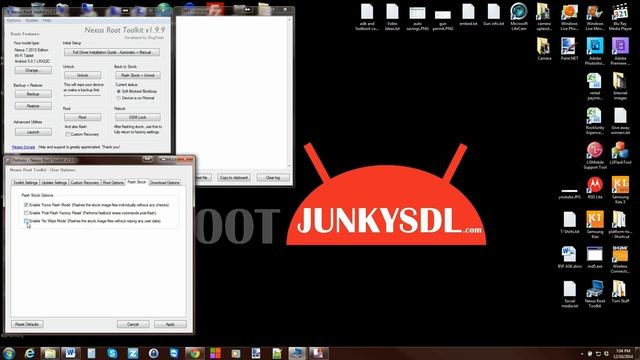Screen dimensions: 640x360
Task: Click Reset Defaults button
Action: [x=27, y=324]
